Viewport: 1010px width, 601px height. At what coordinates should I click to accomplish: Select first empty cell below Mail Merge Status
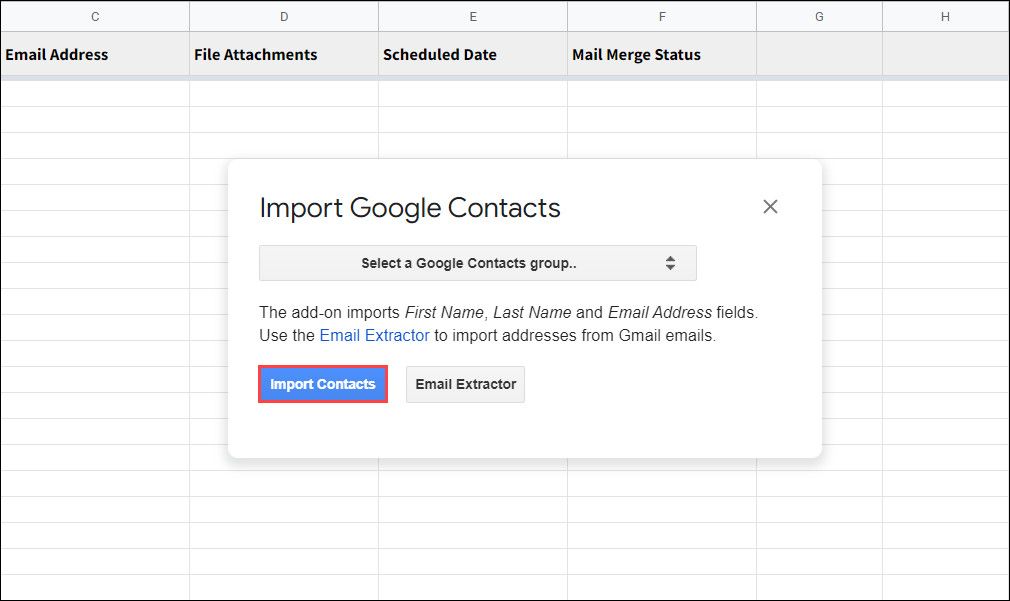[x=662, y=94]
